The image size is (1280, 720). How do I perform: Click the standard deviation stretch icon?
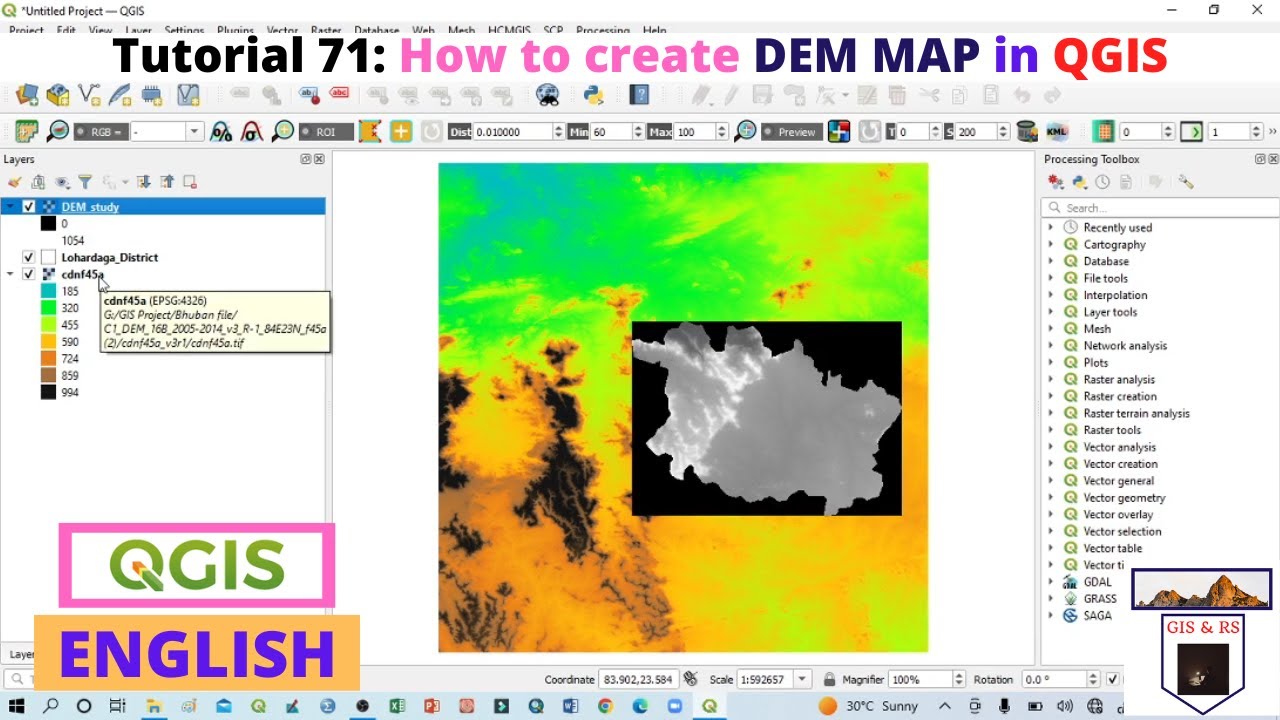tap(252, 131)
